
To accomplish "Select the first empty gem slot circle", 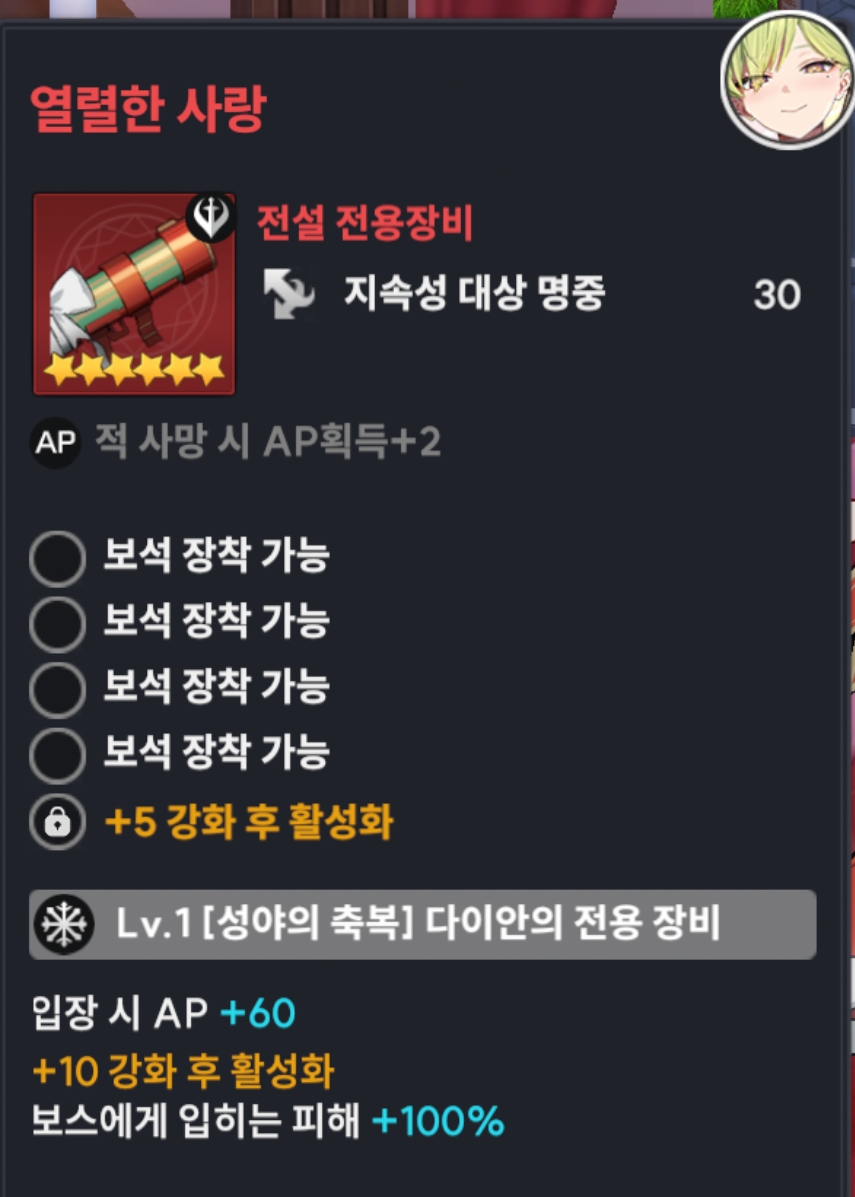I will 57,559.
